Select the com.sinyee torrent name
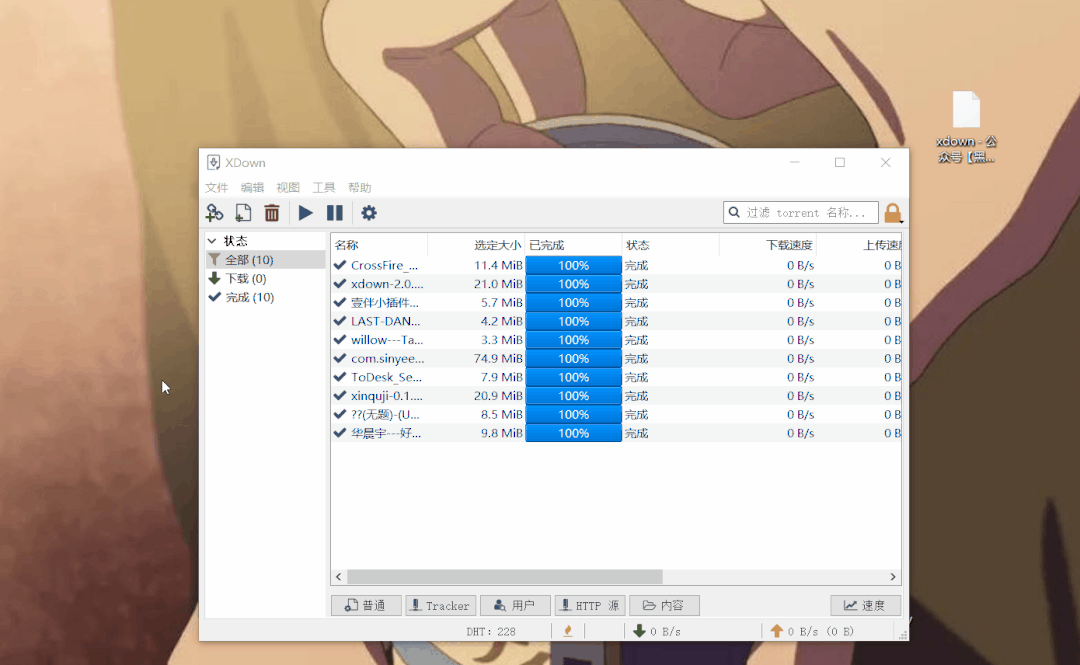This screenshot has width=1080, height=665. point(388,358)
